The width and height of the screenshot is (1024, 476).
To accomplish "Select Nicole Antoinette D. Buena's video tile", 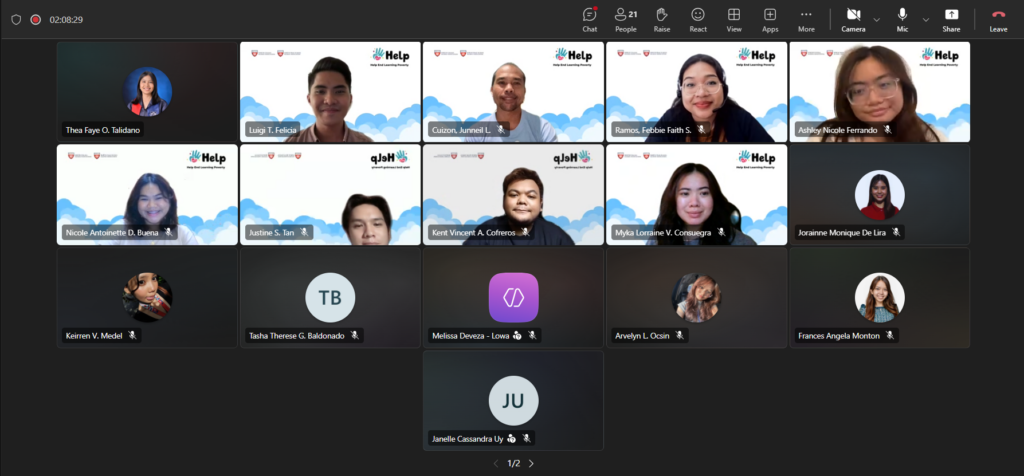I will [148, 195].
